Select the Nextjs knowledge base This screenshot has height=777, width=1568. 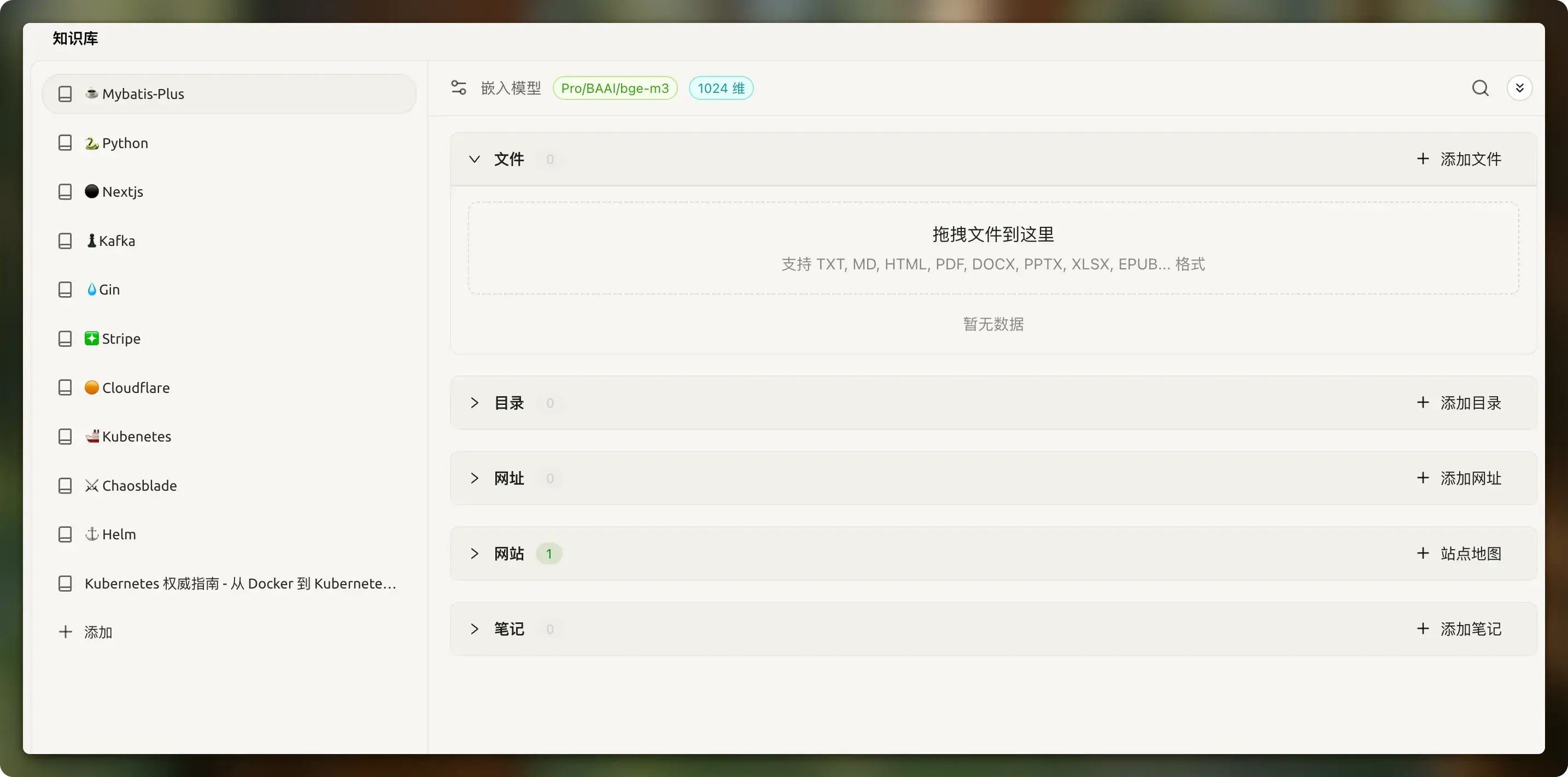click(122, 192)
